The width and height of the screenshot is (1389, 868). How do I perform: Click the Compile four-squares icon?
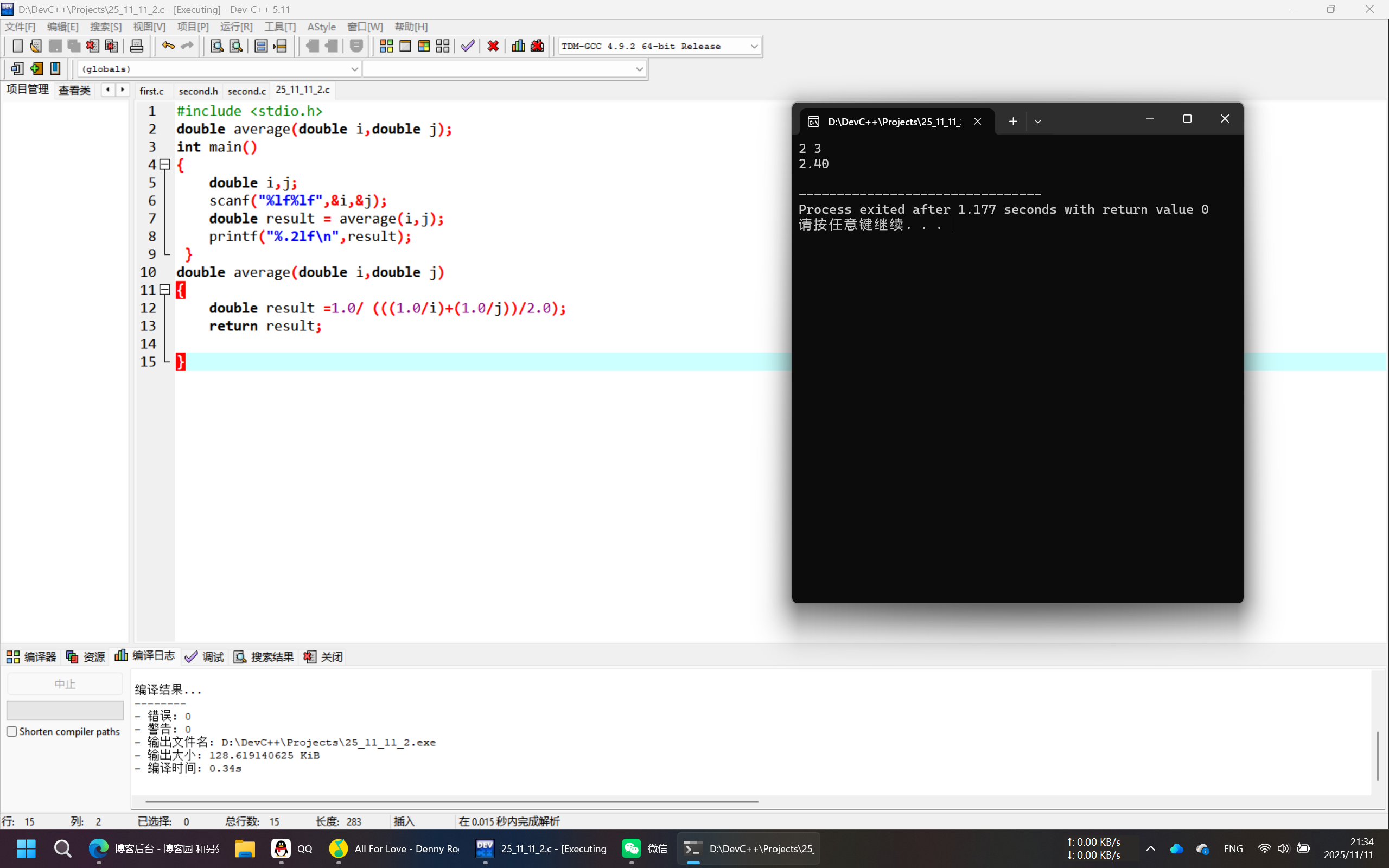386,46
